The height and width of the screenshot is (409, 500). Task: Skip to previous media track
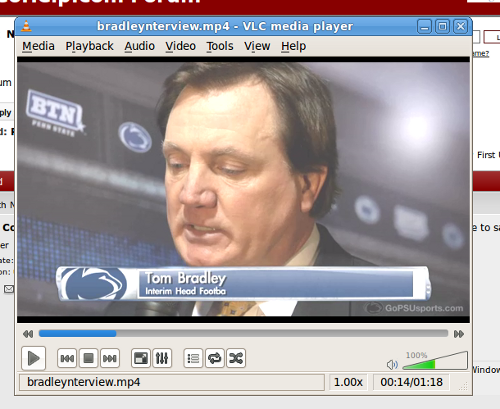pos(67,358)
